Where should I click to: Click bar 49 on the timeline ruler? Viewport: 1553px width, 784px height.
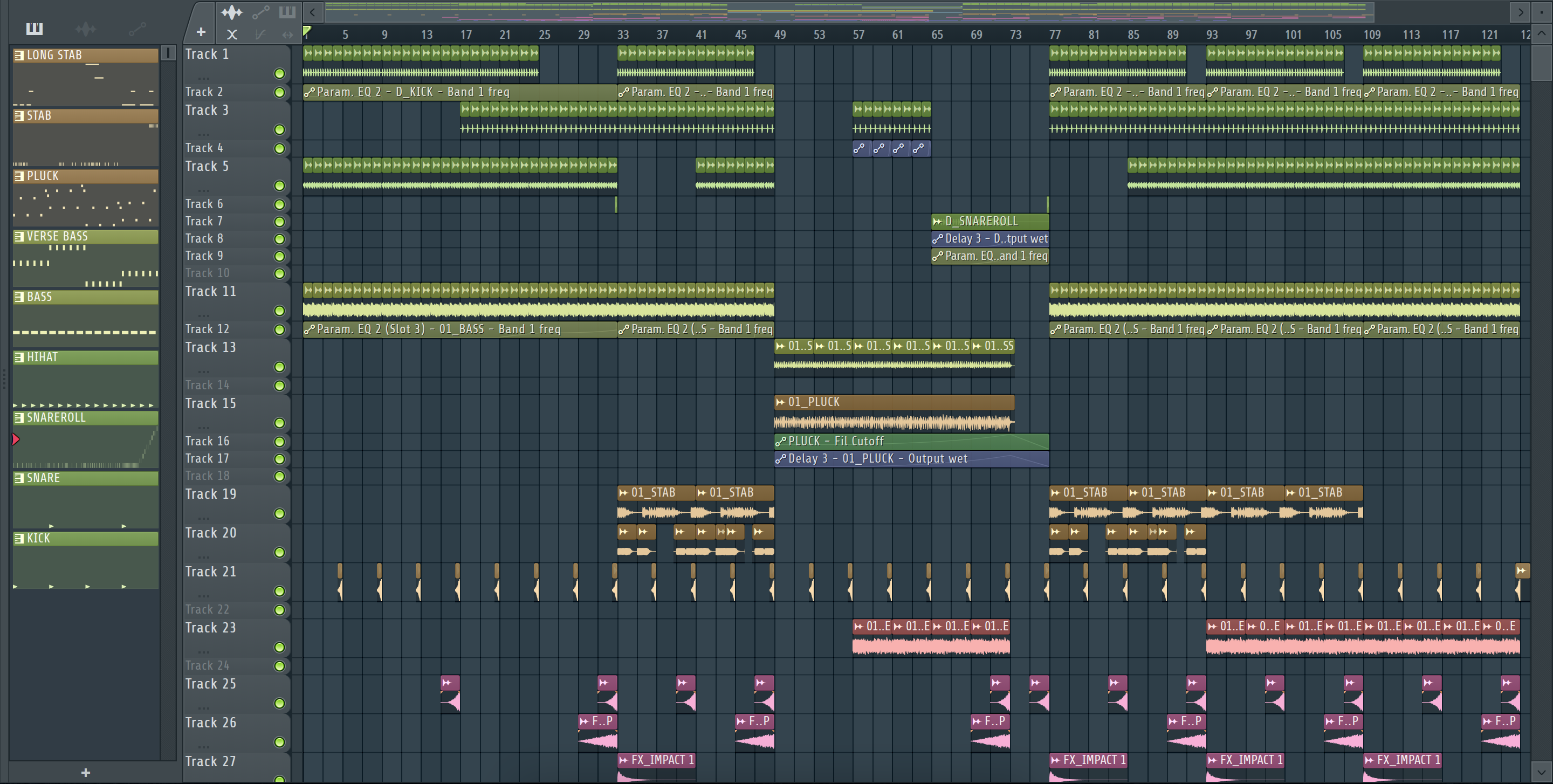(780, 35)
